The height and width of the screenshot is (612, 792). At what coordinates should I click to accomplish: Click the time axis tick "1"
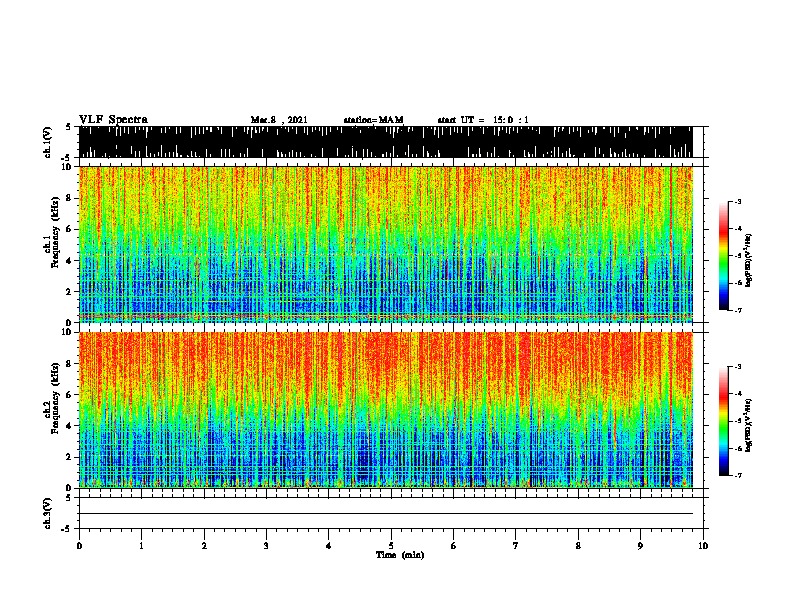coord(141,546)
